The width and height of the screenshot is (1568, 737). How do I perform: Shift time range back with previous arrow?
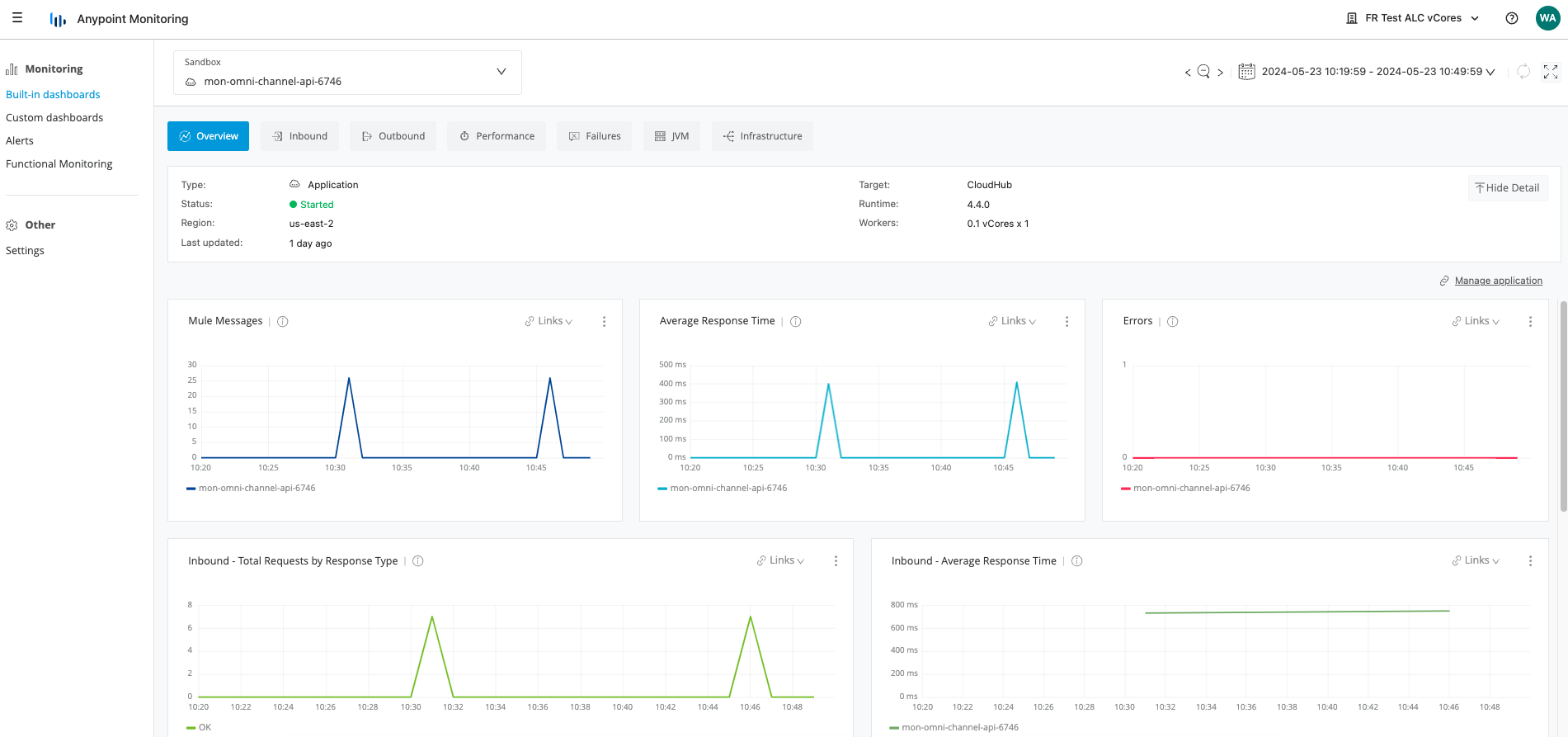1188,73
